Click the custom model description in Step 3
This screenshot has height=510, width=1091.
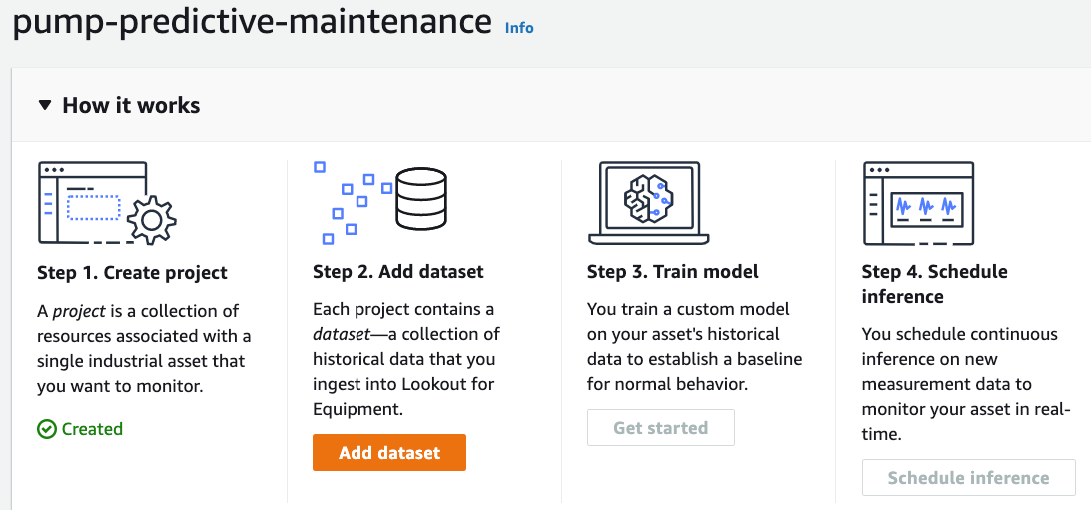(694, 346)
